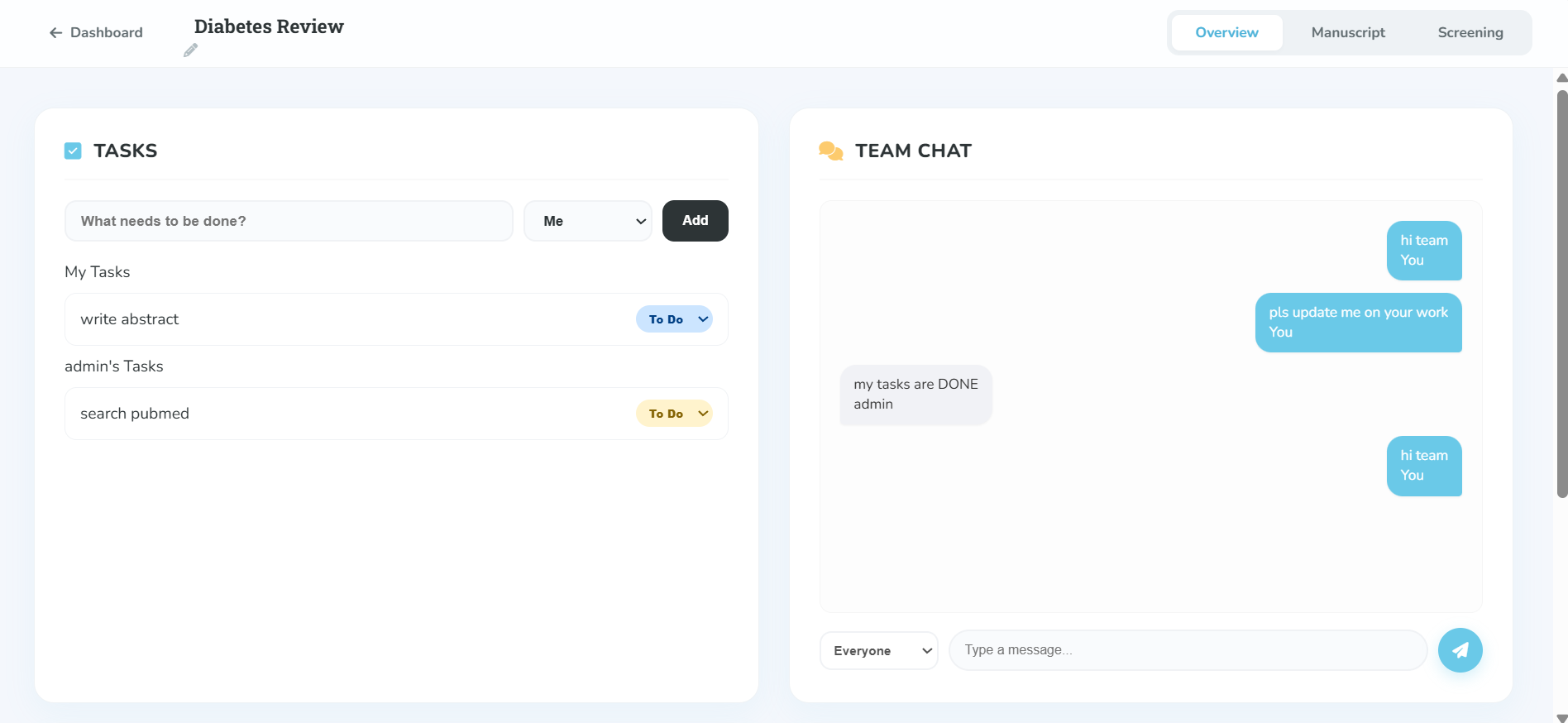Viewport: 1568px width, 723px height.
Task: Switch to the Manuscript tab
Action: point(1348,32)
